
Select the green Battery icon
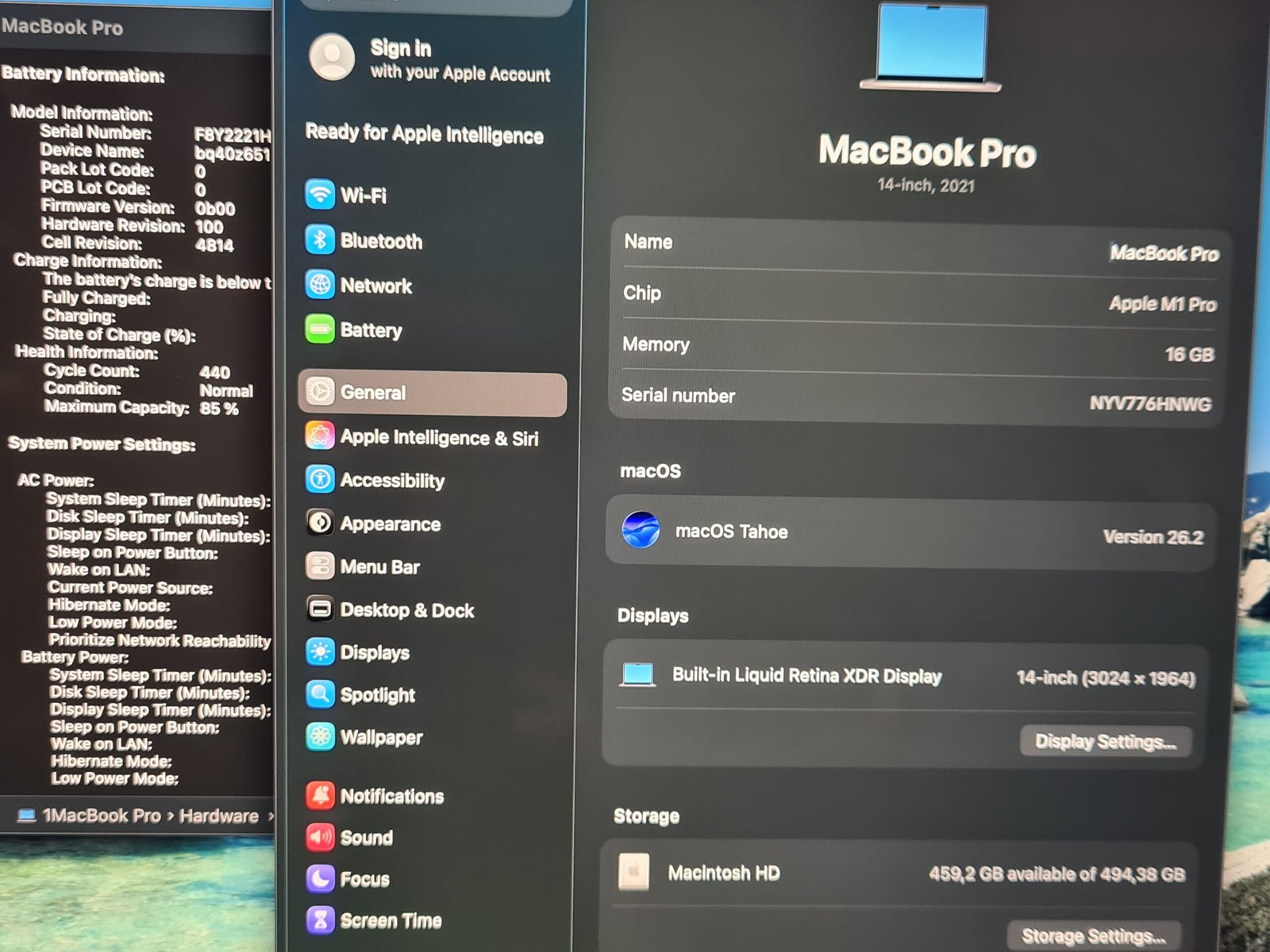click(320, 329)
